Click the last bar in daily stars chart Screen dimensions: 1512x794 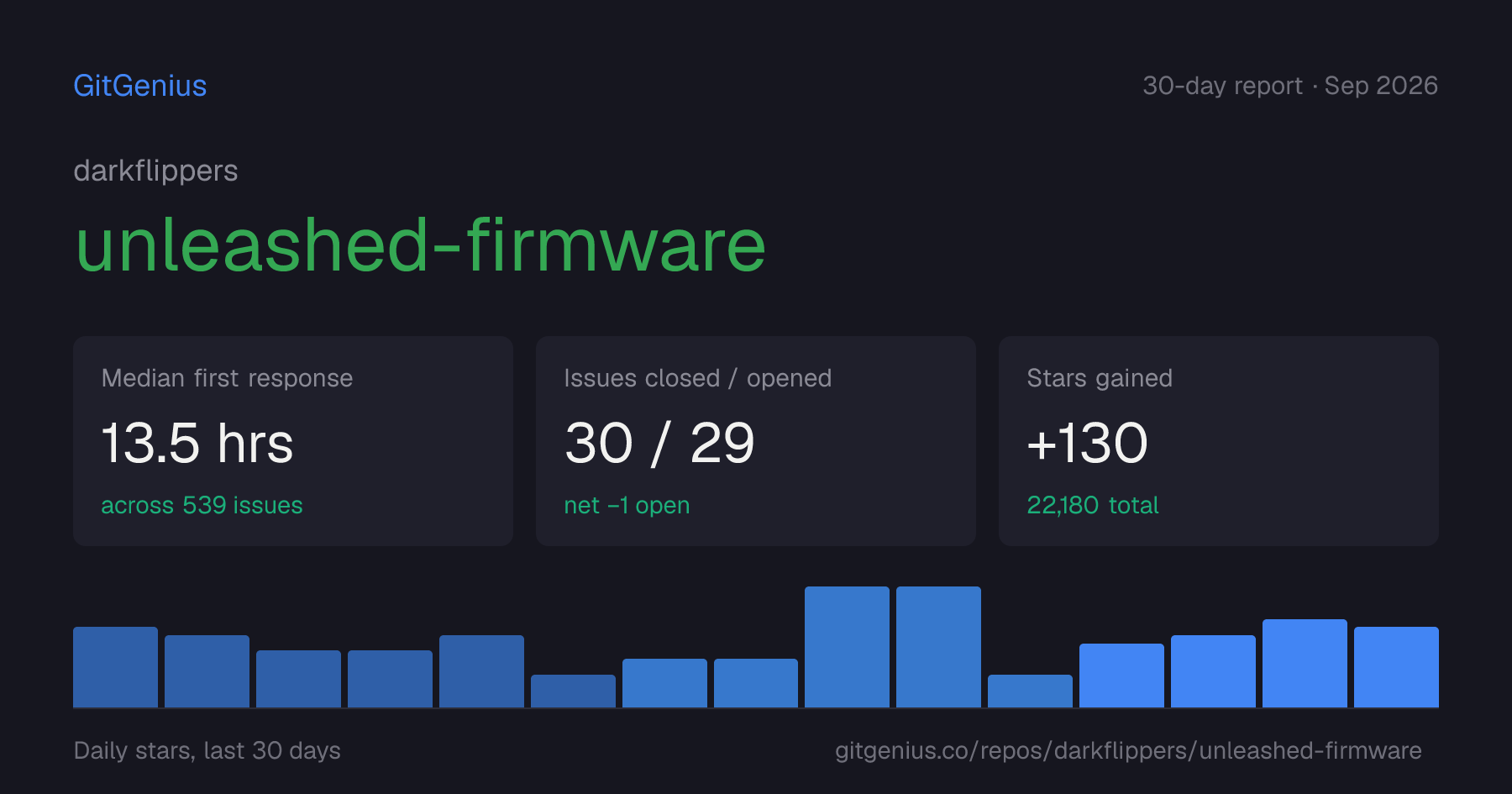(1396, 667)
